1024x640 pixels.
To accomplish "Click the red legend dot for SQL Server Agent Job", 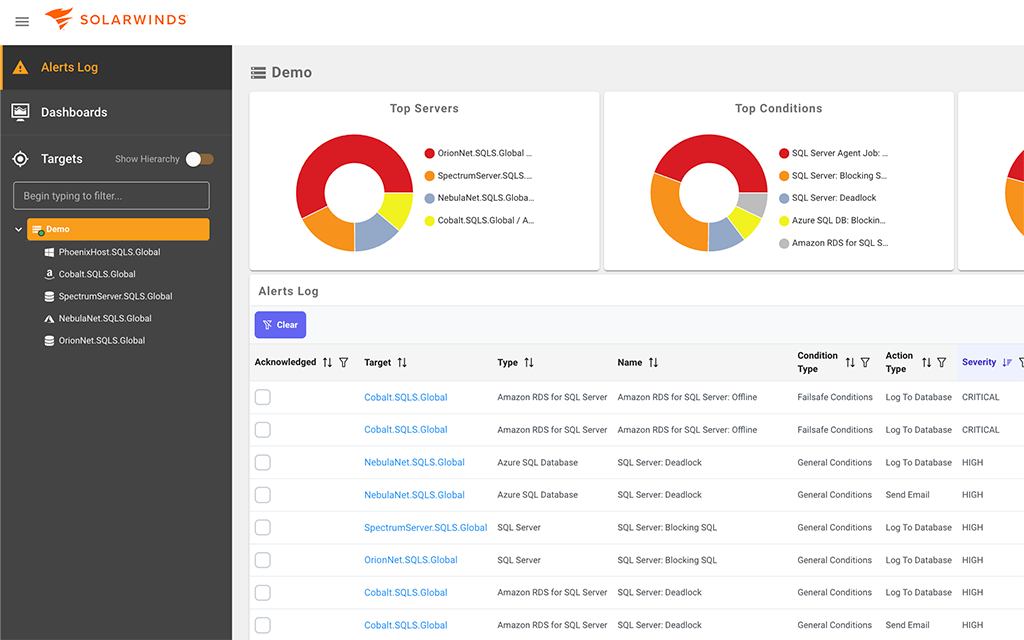I will pyautogui.click(x=782, y=153).
